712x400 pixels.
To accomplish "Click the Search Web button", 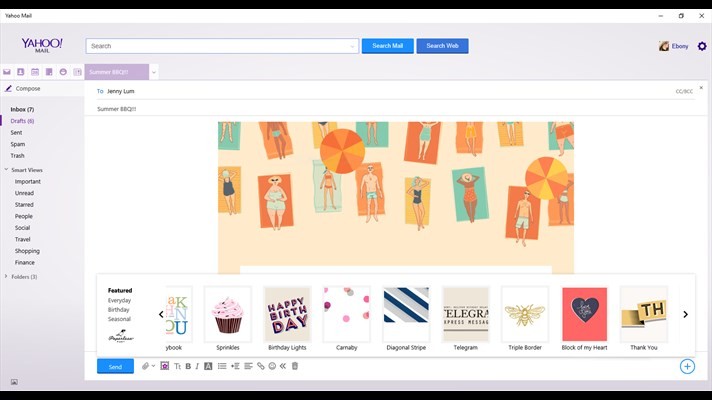I will click(442, 46).
